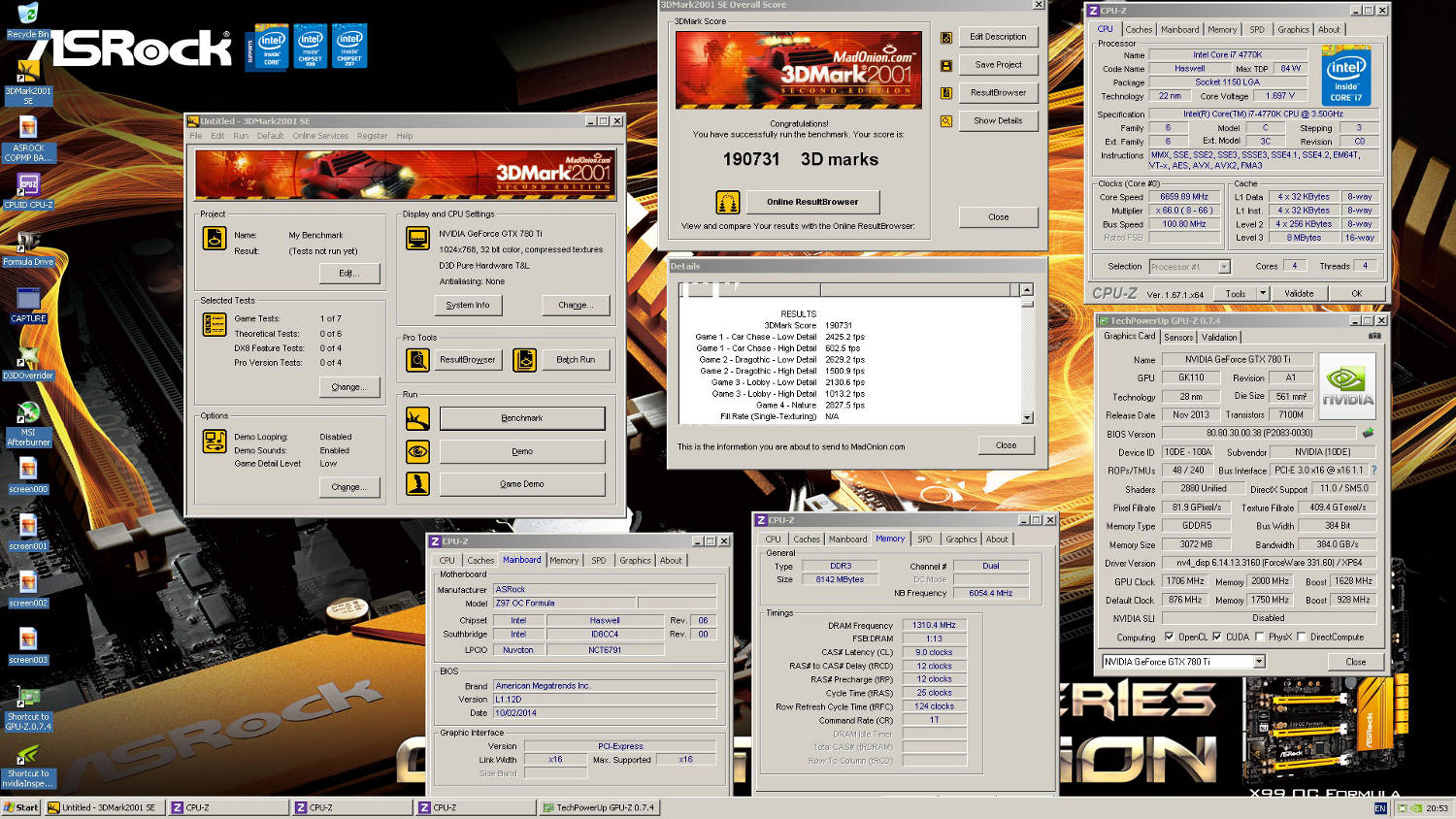Click Edit Description in score window
The width and height of the screenshot is (1456, 819).
pos(998,37)
